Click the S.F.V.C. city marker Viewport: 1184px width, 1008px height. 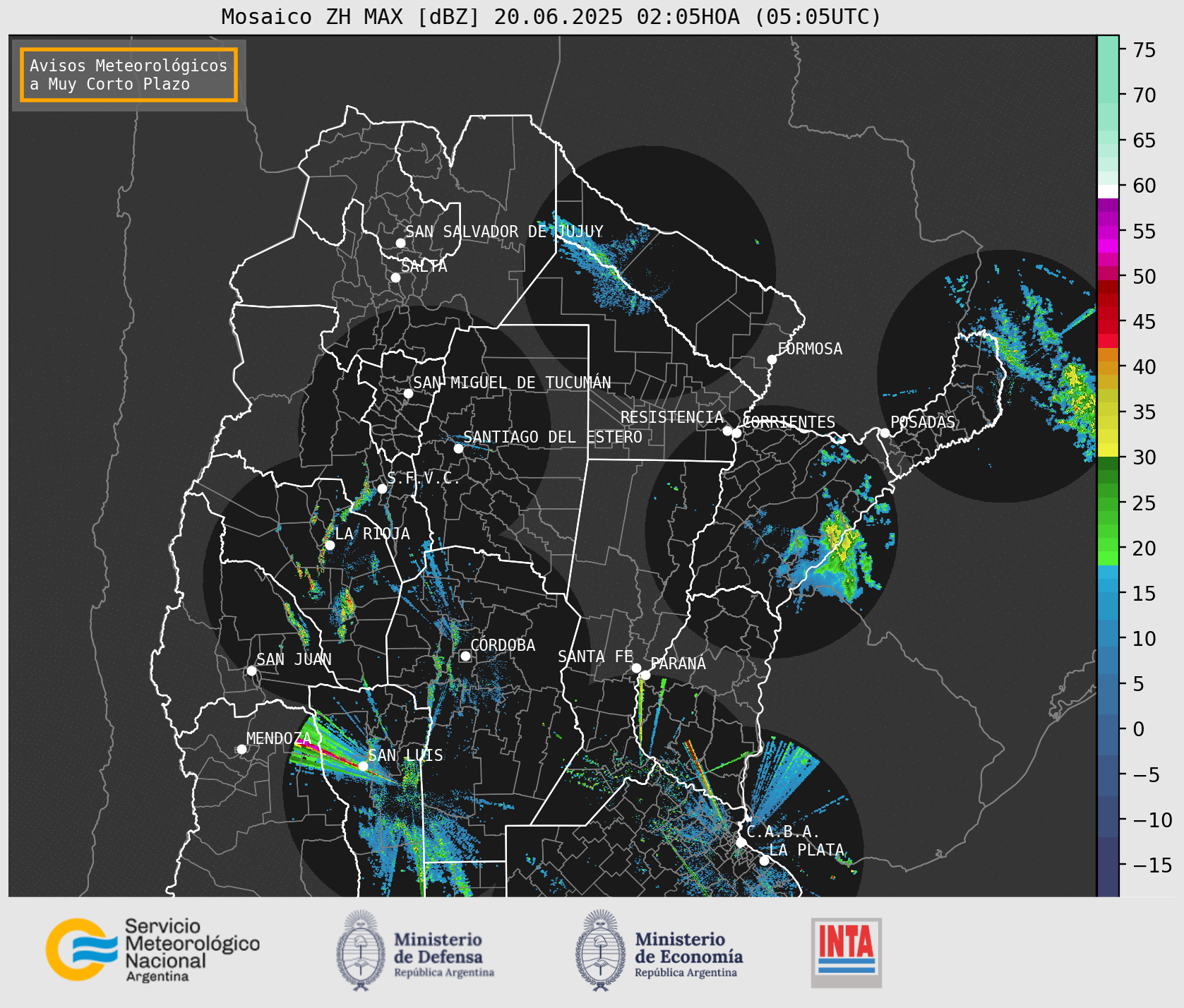[382, 488]
